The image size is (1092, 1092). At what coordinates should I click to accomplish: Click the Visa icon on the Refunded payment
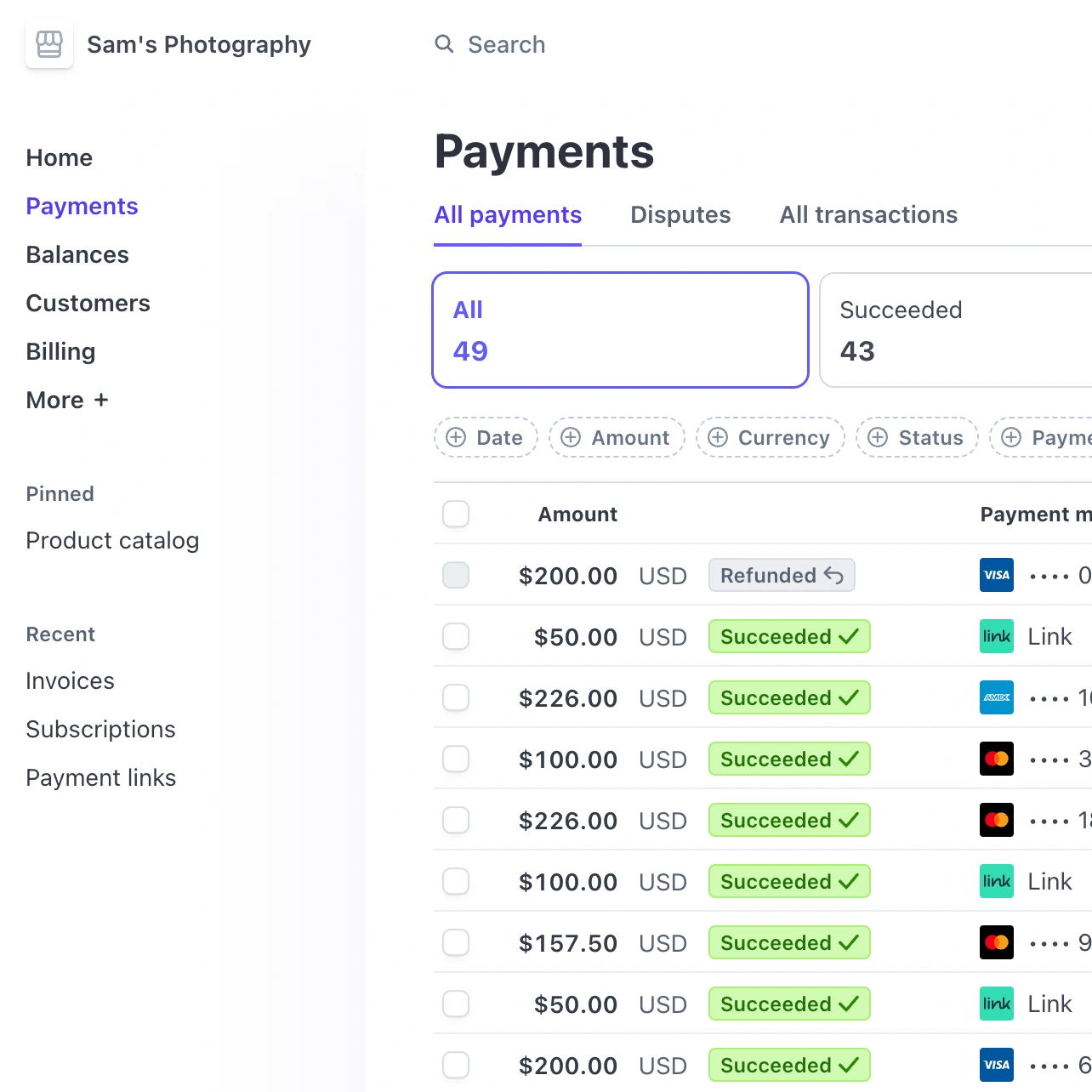[997, 576]
